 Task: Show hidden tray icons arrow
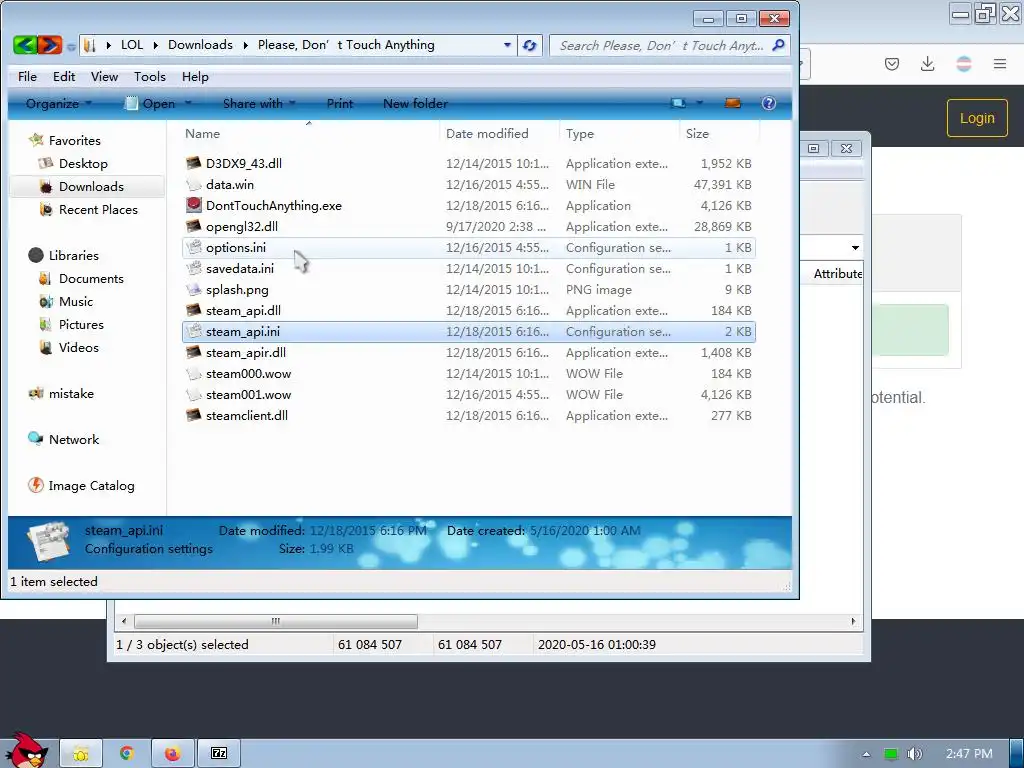(866, 754)
